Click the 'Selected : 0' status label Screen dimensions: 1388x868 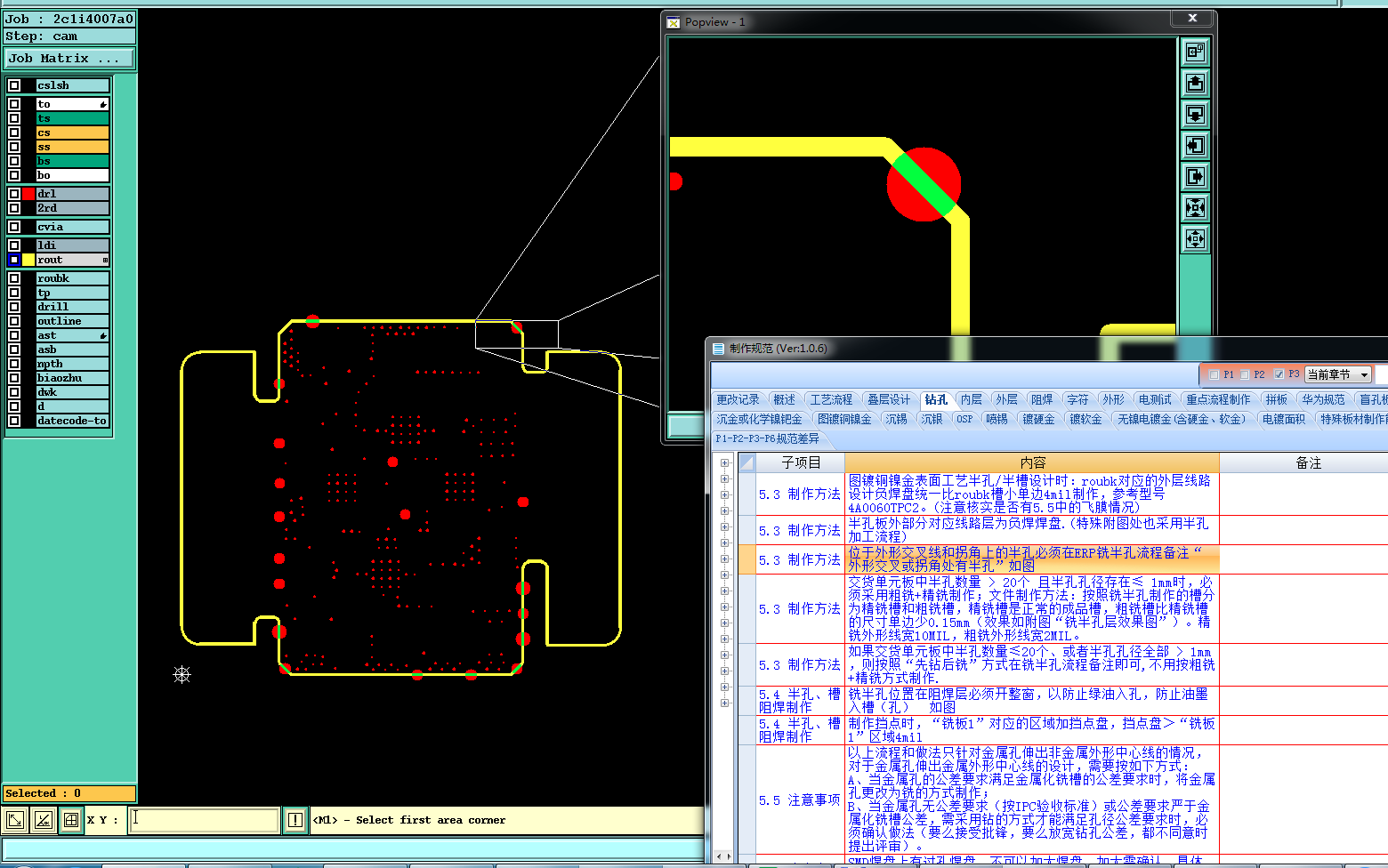pos(69,793)
